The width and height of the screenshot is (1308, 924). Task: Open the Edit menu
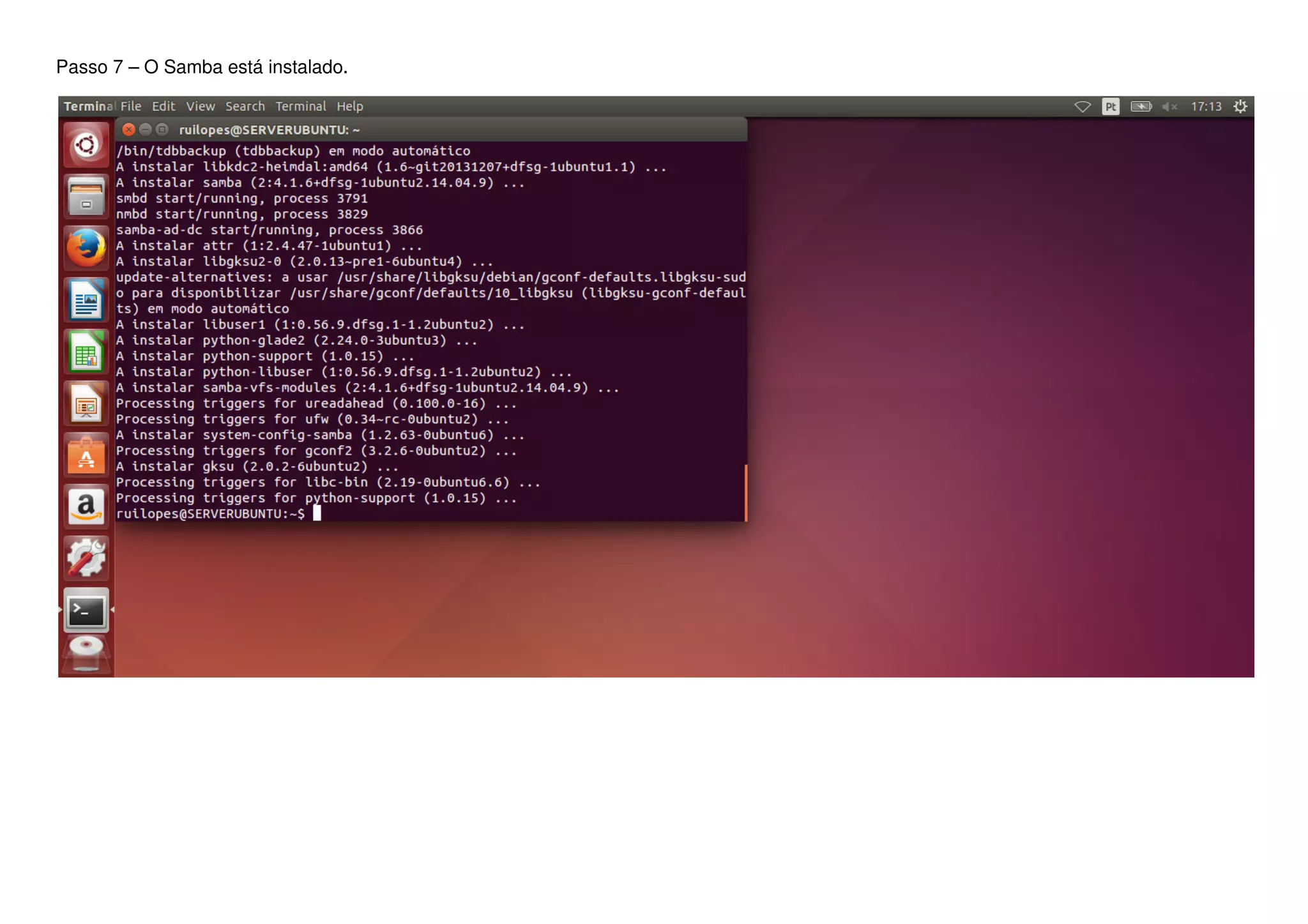(x=163, y=107)
